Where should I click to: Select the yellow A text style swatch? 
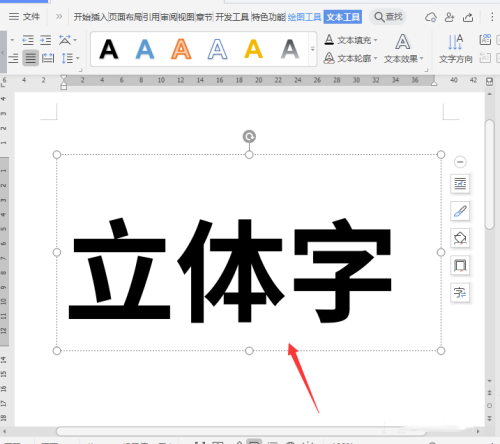pyautogui.click(x=253, y=49)
